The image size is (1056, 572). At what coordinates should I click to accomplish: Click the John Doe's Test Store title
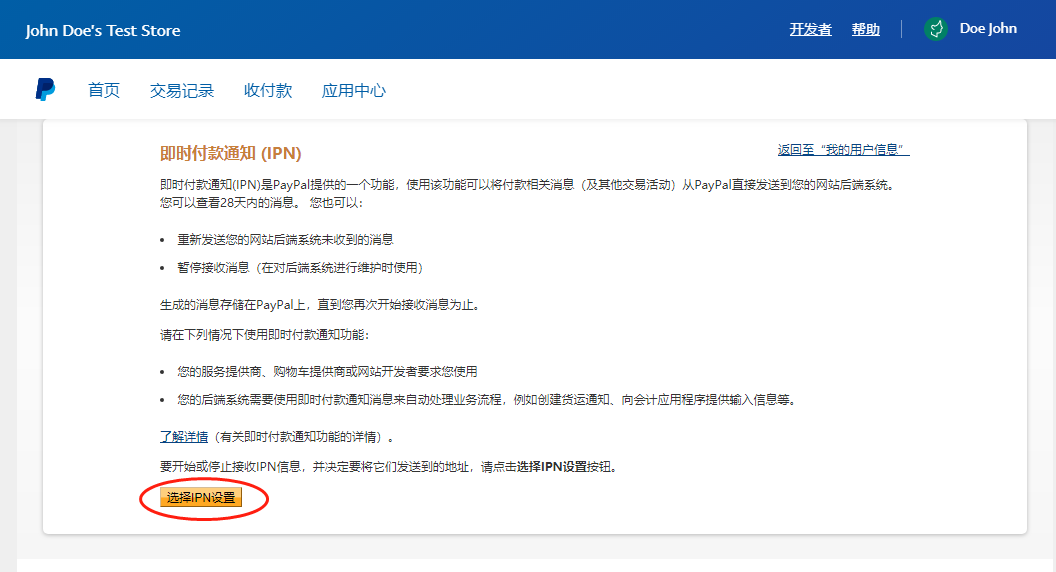pyautogui.click(x=103, y=30)
